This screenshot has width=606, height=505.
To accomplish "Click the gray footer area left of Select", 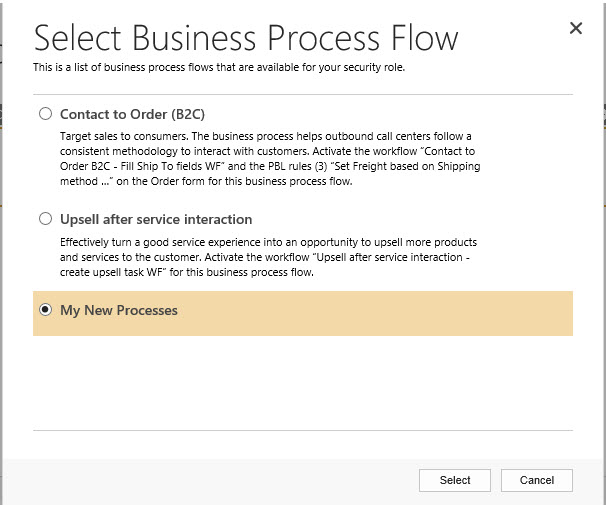I will click(200, 480).
